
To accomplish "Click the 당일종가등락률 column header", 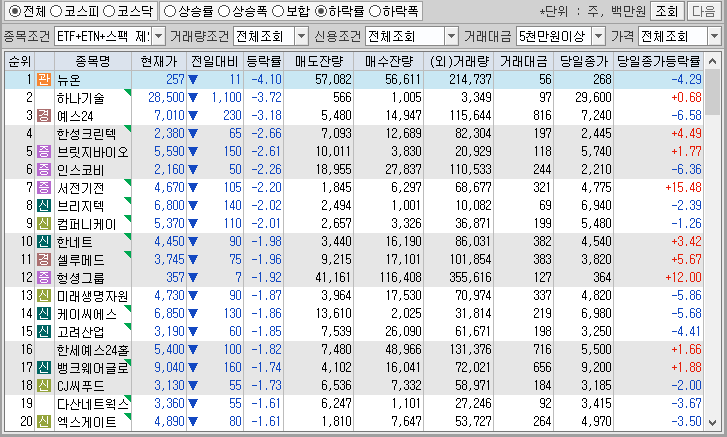I will (x=658, y=61).
